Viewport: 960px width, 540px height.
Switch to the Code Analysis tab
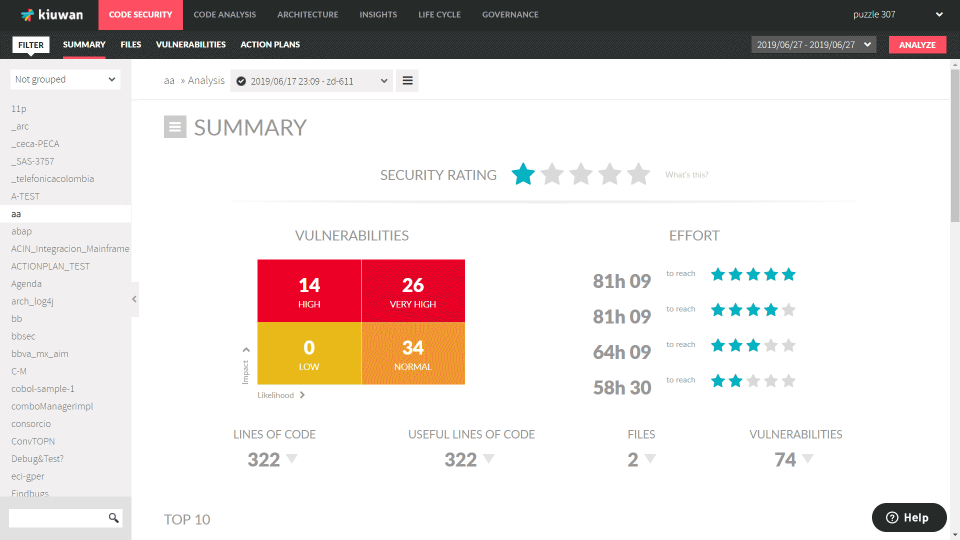coord(224,15)
